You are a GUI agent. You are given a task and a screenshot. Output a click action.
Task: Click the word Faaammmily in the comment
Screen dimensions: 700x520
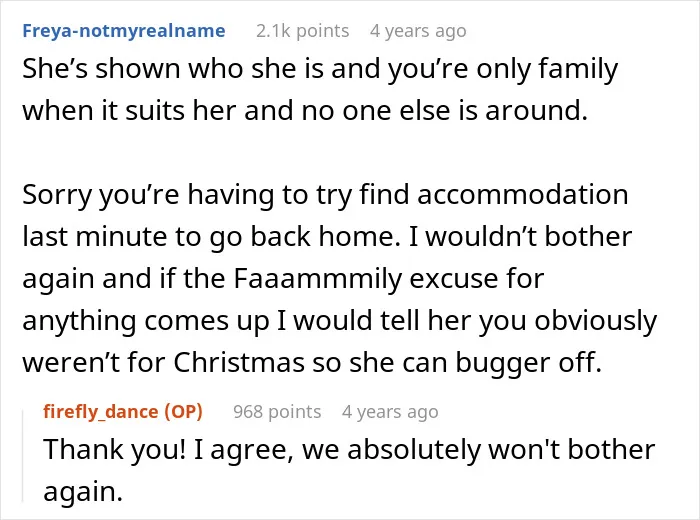(x=318, y=279)
